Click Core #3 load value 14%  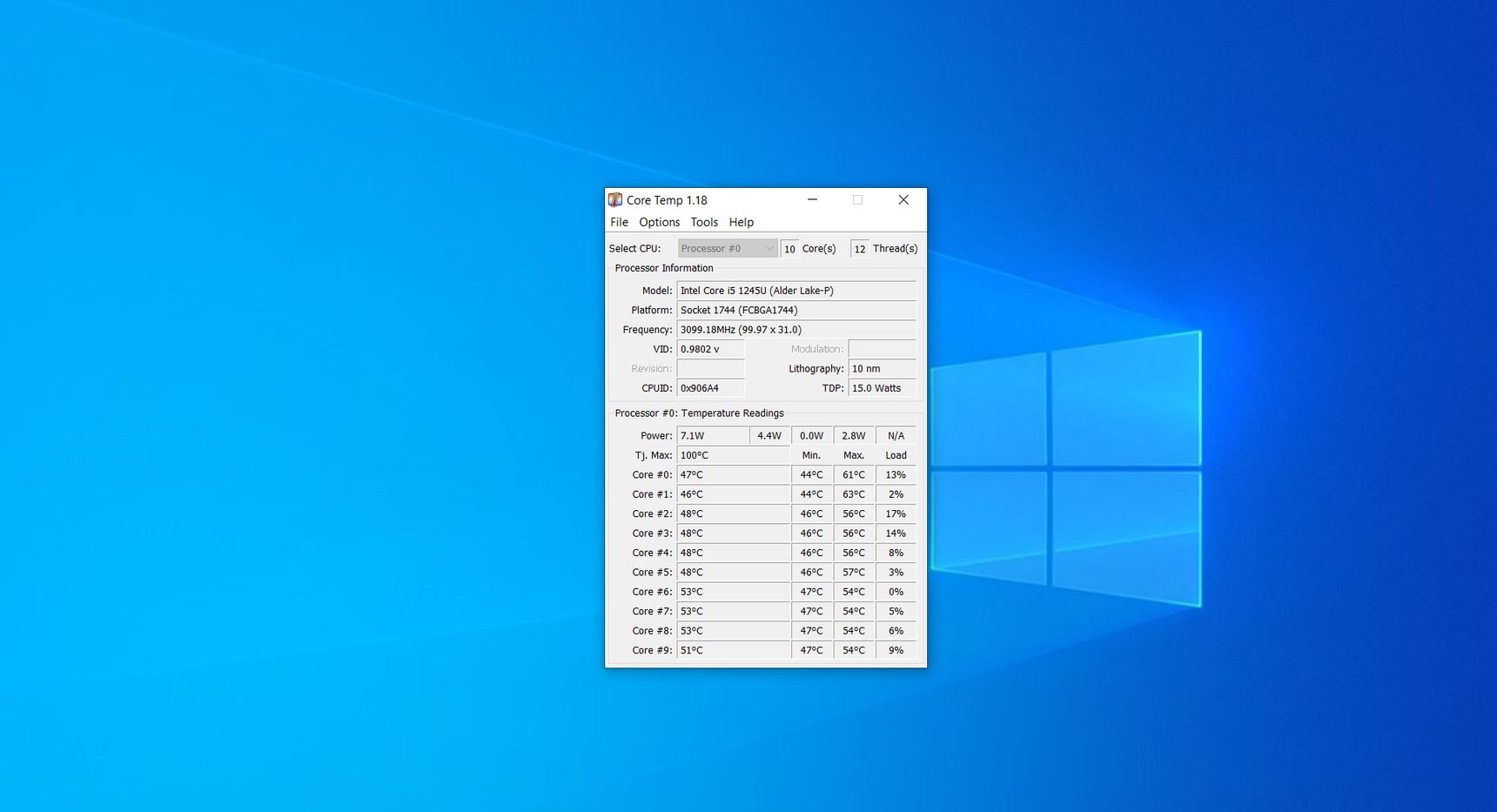point(896,534)
